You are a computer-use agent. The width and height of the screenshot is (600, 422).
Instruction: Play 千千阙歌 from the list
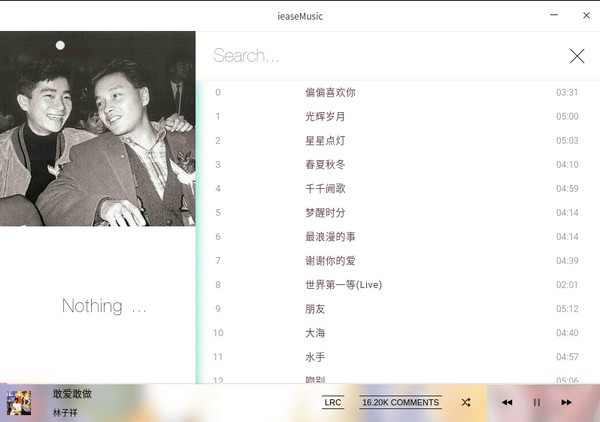click(324, 189)
